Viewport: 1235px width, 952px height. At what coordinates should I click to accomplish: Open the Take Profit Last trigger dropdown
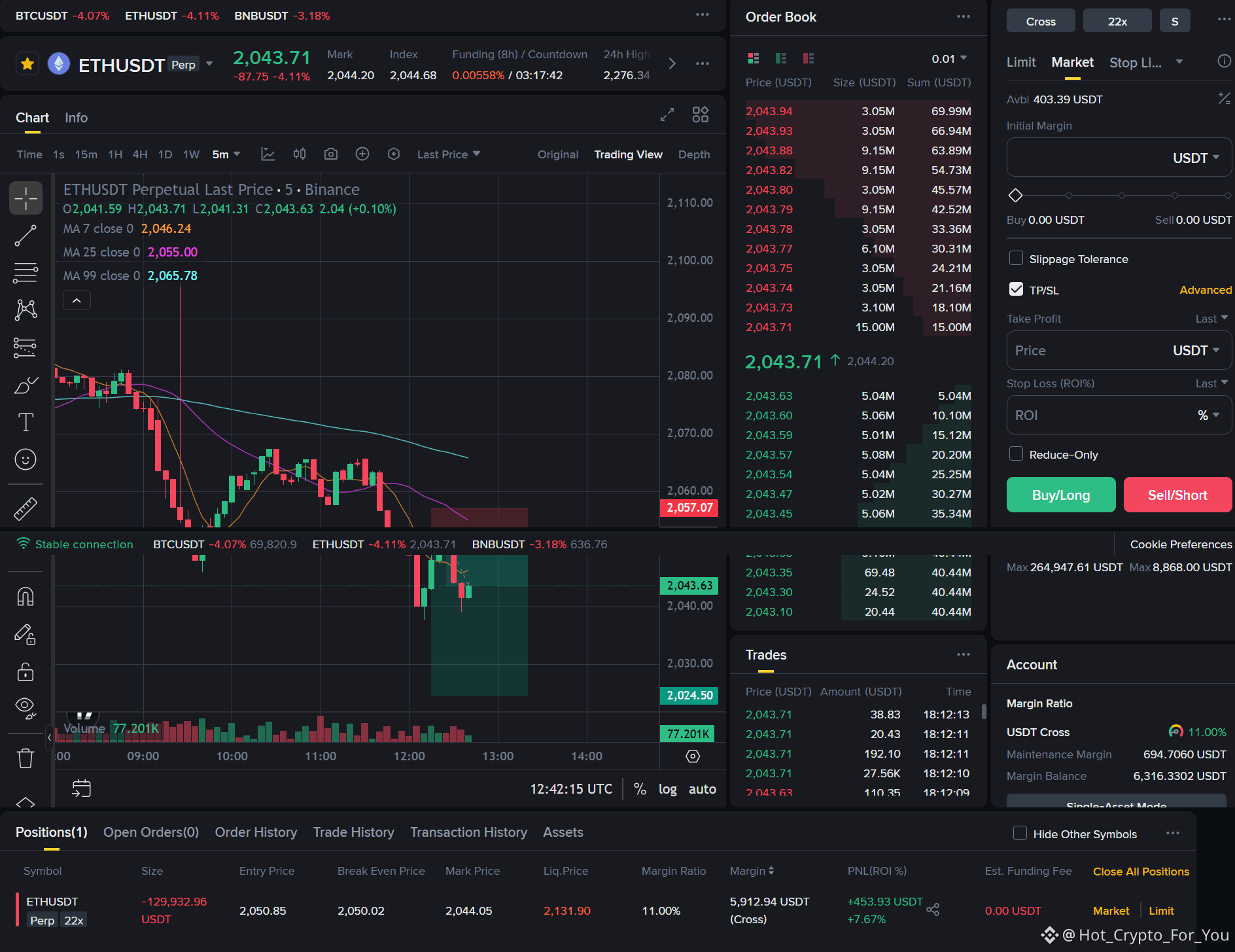pyautogui.click(x=1211, y=319)
